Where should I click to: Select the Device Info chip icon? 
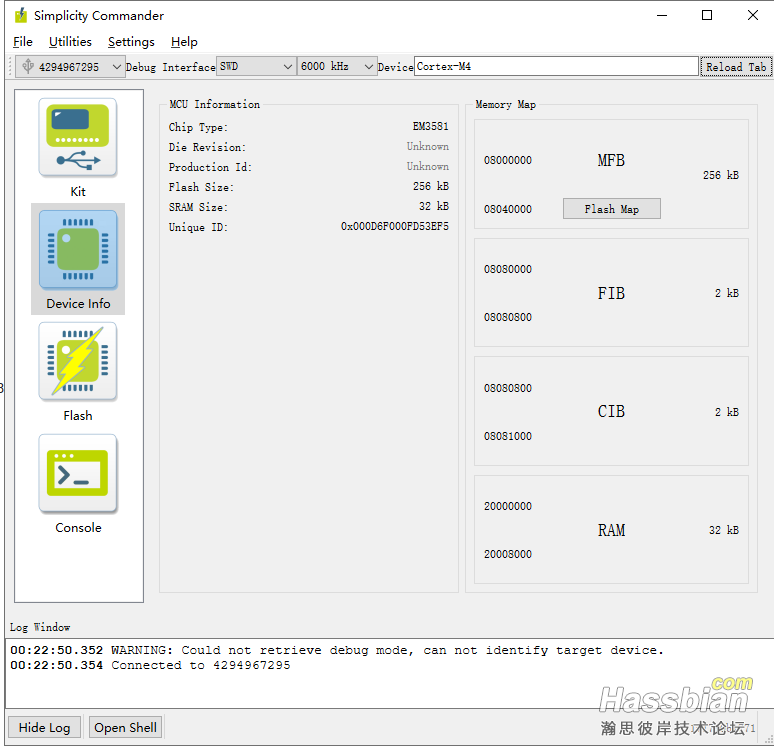click(x=78, y=250)
